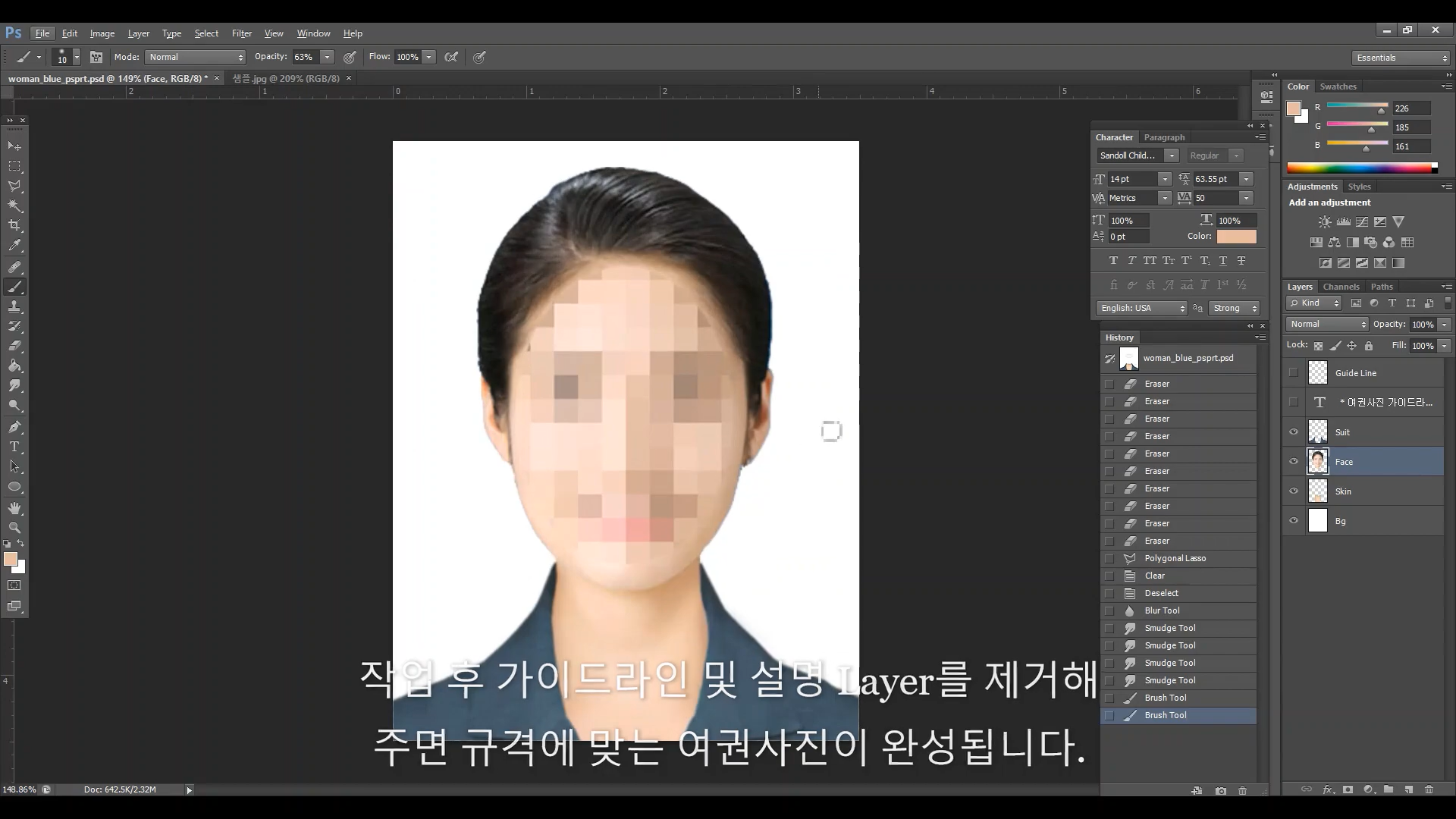Select the Polygonal Lasso tool in toolbox
The image size is (1456, 819).
coord(14,186)
